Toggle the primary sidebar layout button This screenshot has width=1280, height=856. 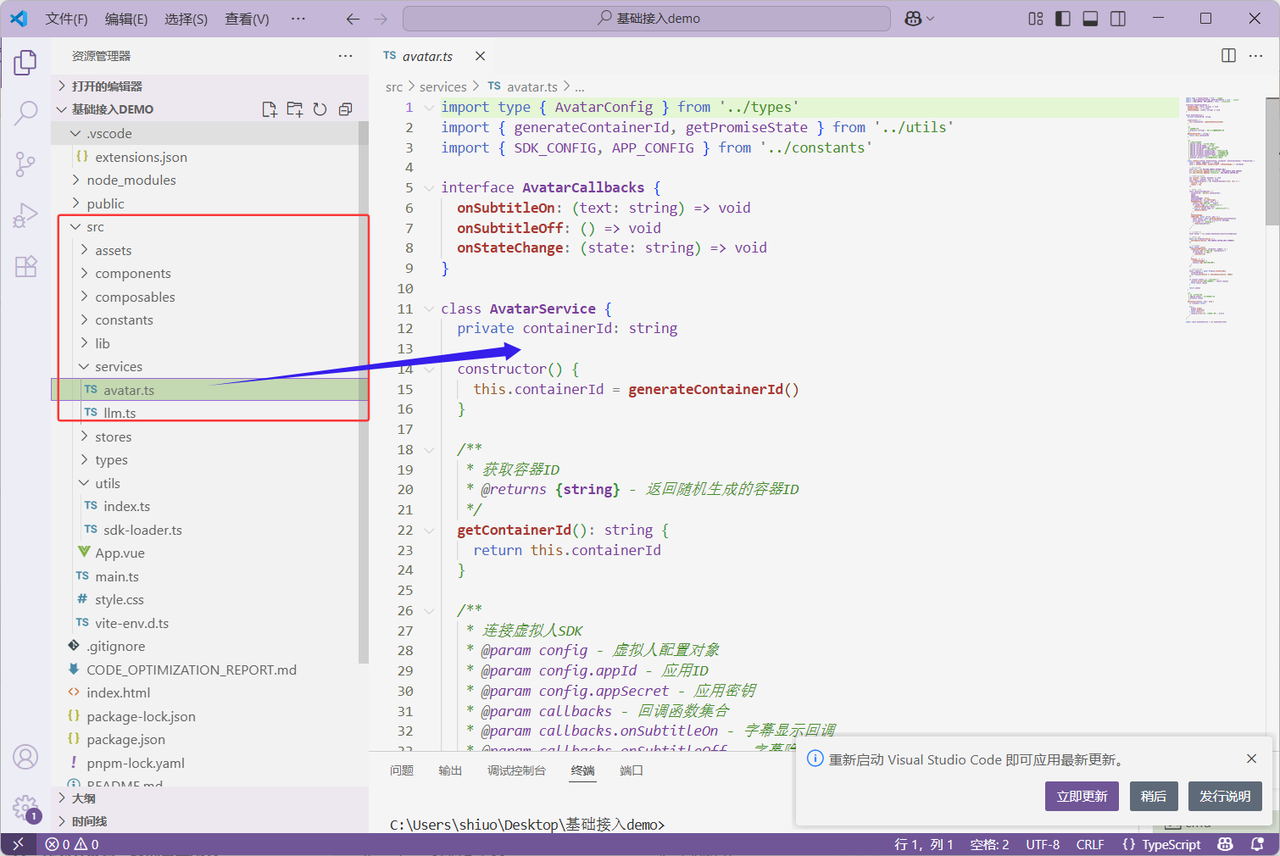click(1063, 19)
